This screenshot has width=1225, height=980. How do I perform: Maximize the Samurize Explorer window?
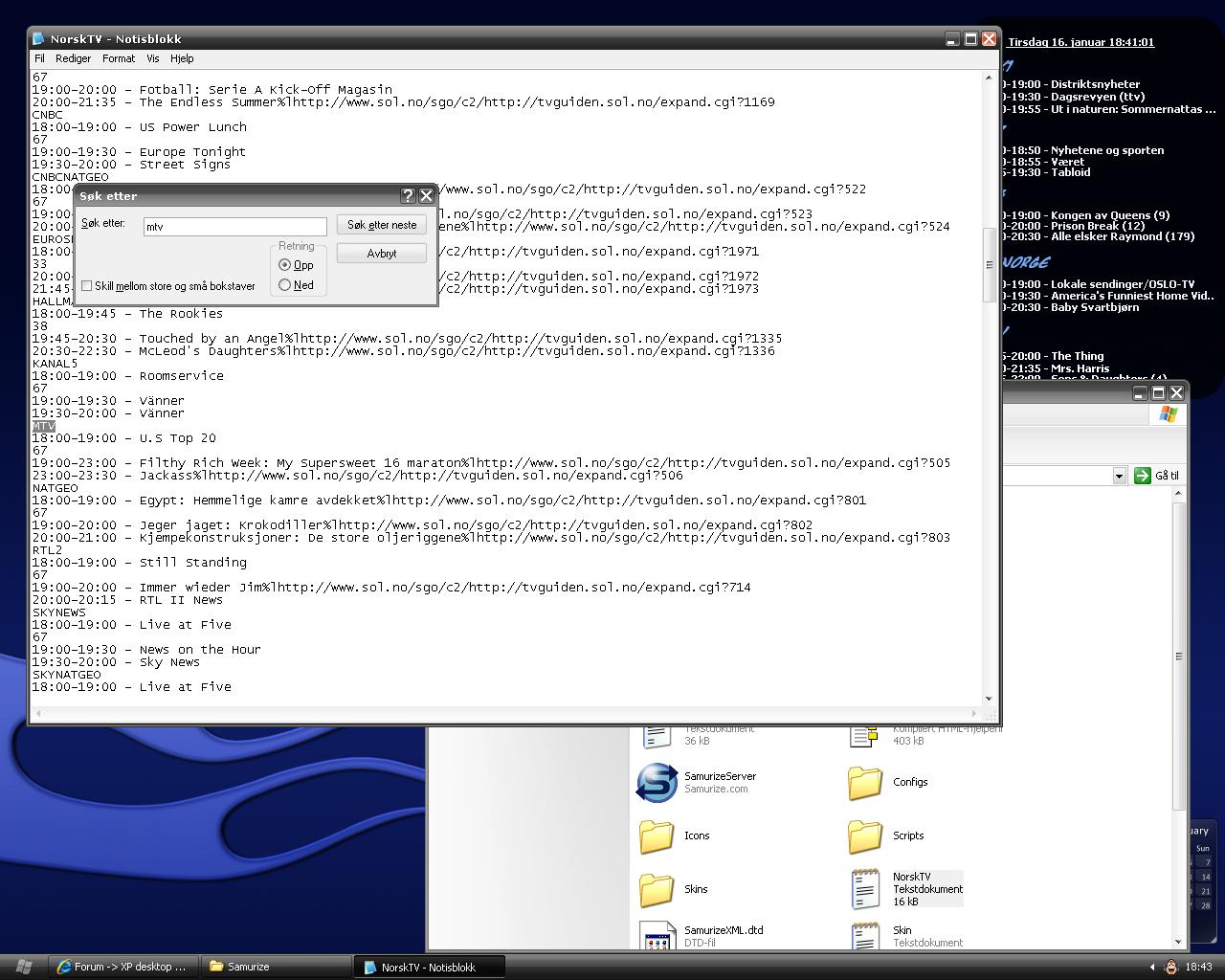tap(1158, 393)
